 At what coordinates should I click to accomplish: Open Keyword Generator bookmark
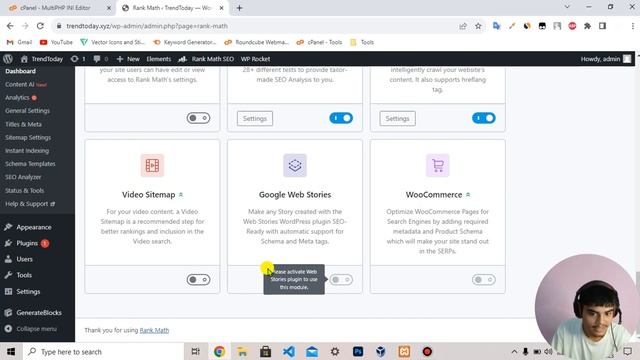click(184, 42)
